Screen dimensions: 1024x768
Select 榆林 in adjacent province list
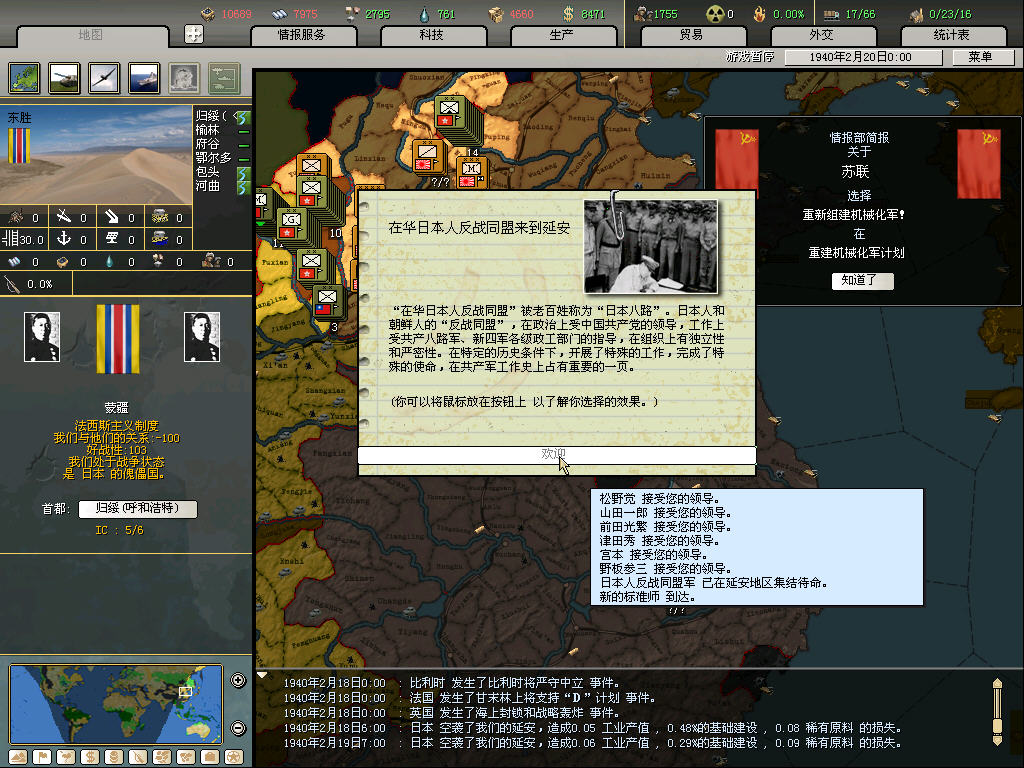[208, 130]
